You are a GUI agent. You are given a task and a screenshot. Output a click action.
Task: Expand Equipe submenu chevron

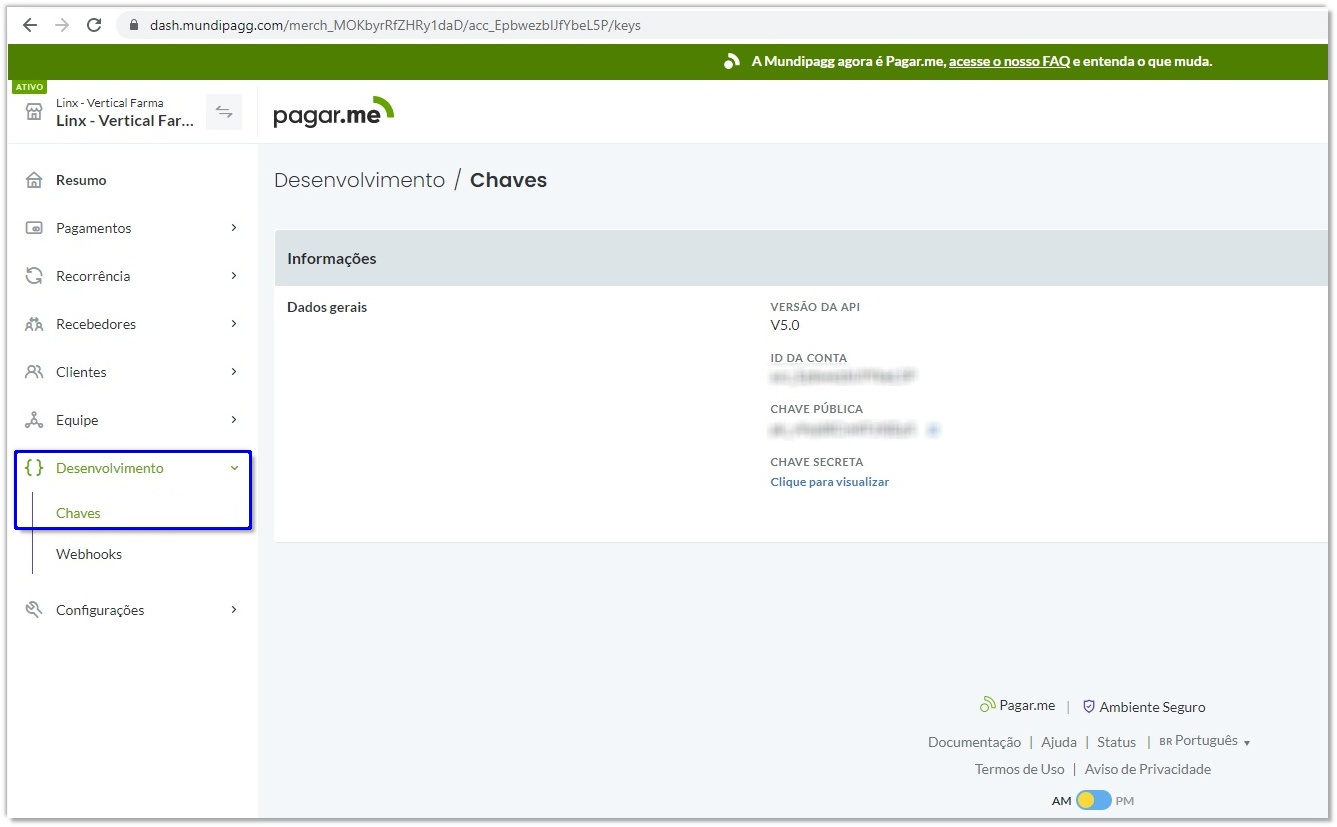(234, 420)
